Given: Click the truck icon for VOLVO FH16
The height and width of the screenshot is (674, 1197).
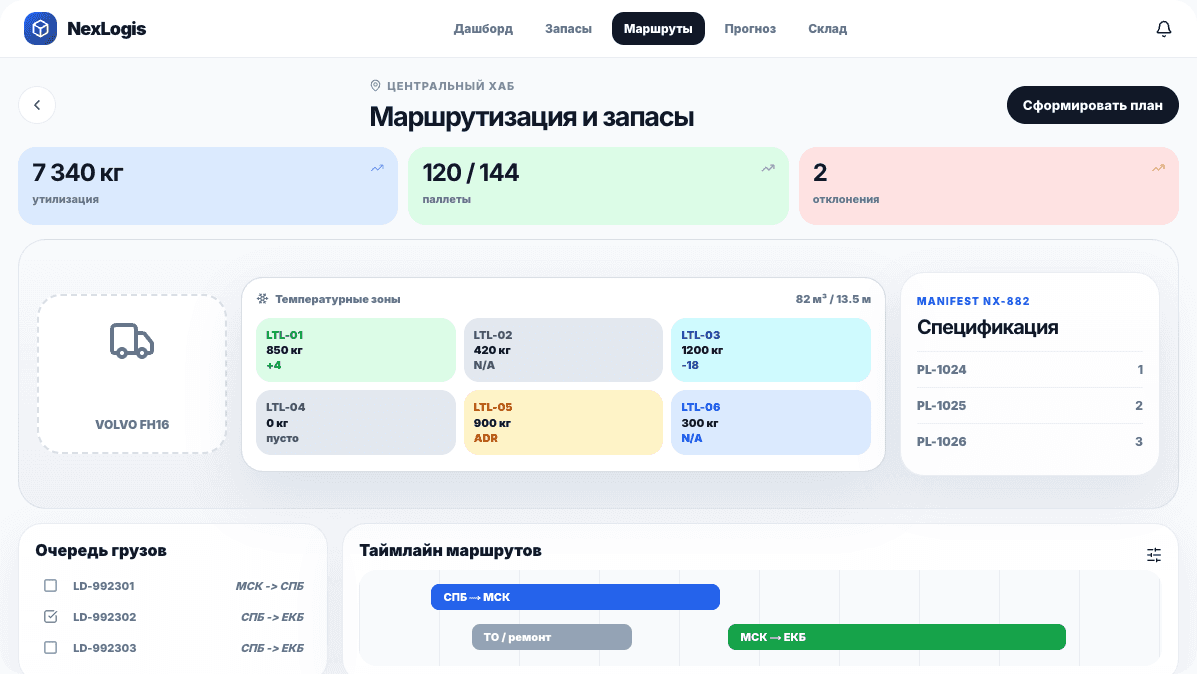Looking at the screenshot, I should coord(132,341).
